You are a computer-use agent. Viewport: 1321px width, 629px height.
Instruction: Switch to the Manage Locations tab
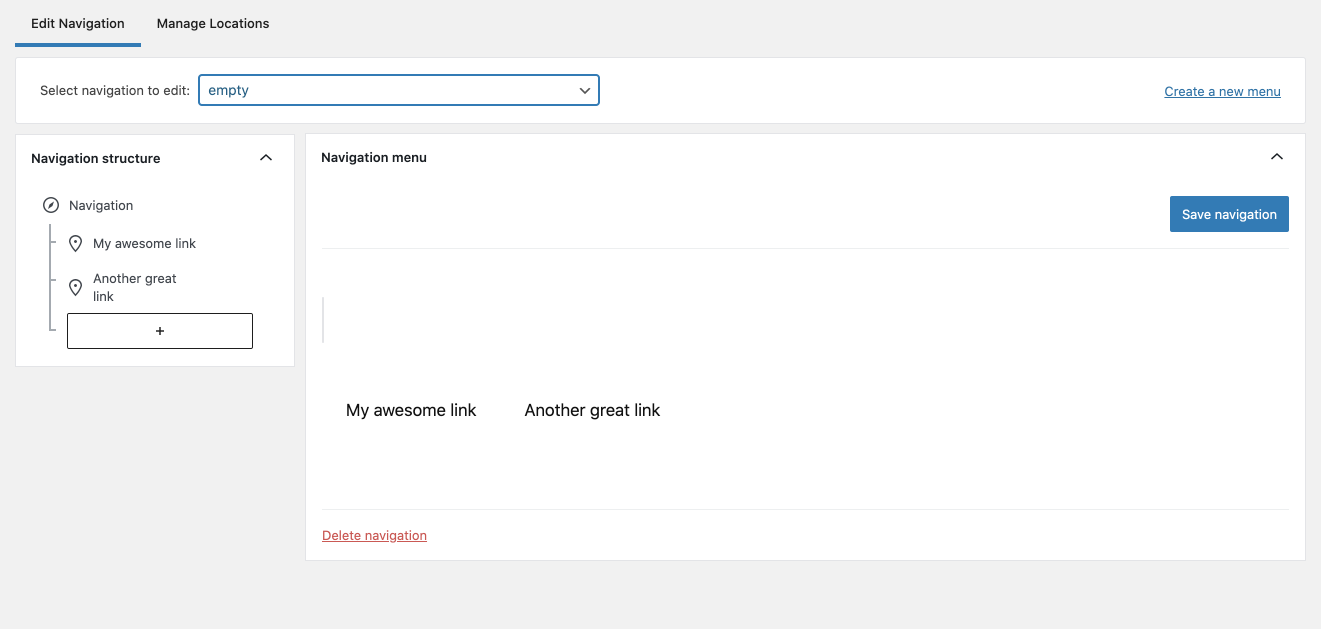(212, 23)
